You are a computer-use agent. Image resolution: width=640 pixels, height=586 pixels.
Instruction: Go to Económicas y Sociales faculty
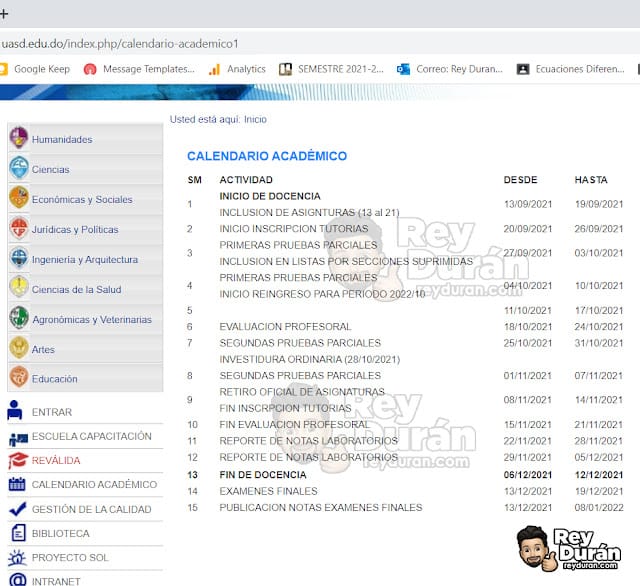click(82, 200)
